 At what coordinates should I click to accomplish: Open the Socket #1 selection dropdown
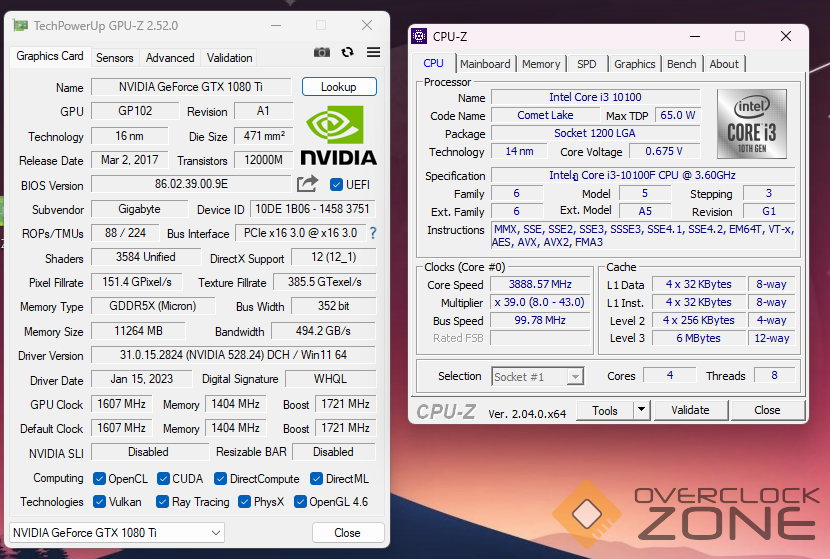click(x=538, y=376)
